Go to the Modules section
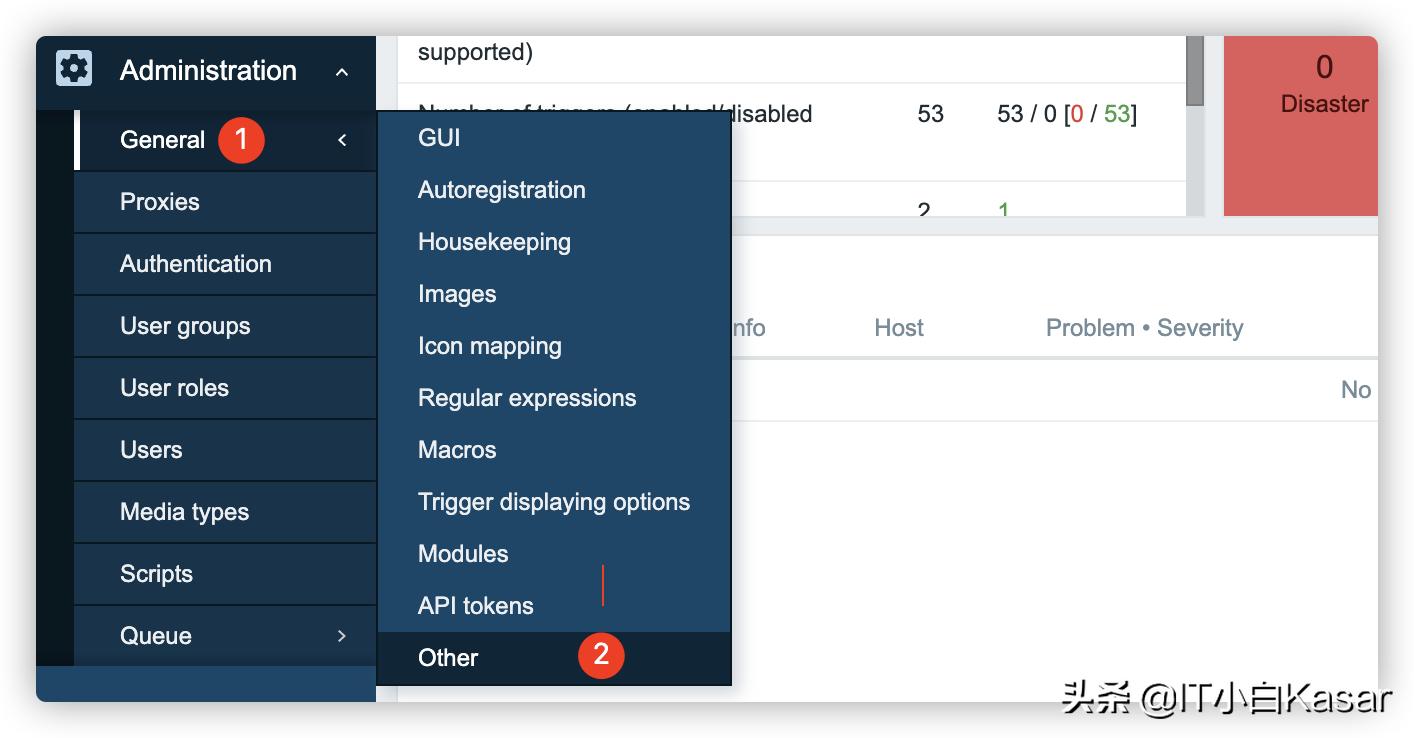 pyautogui.click(x=463, y=553)
